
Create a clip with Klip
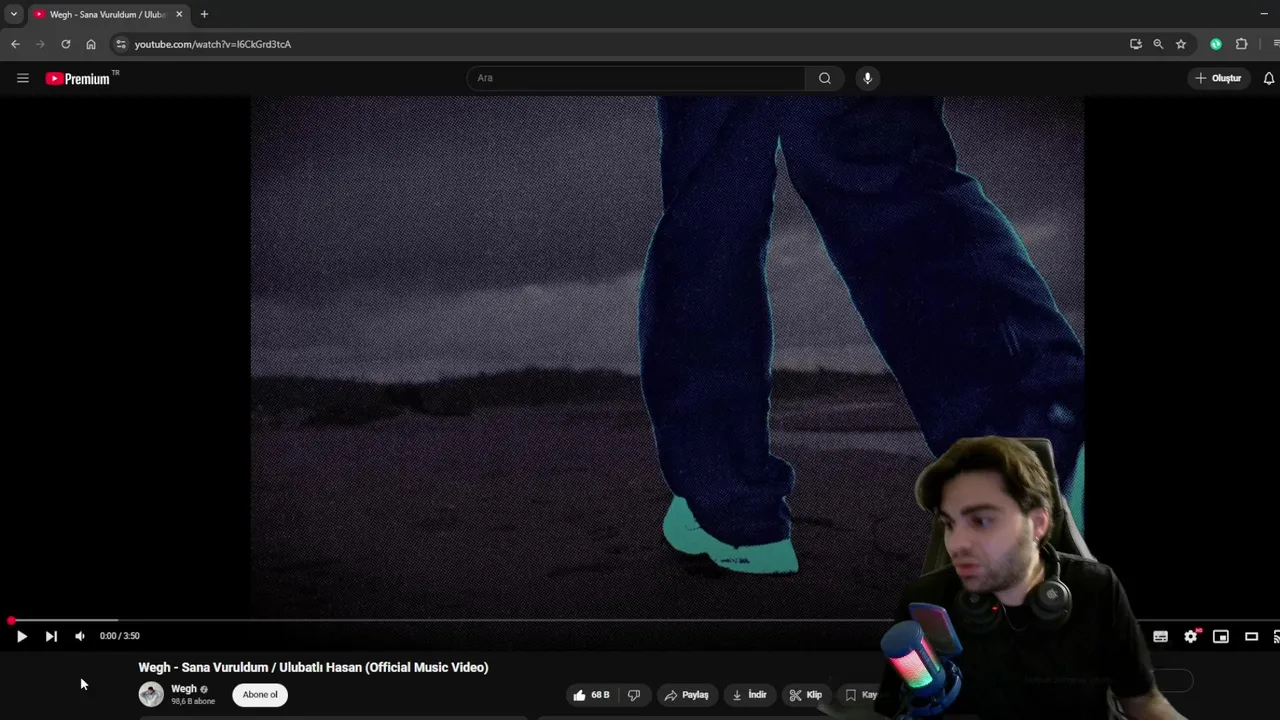click(805, 695)
